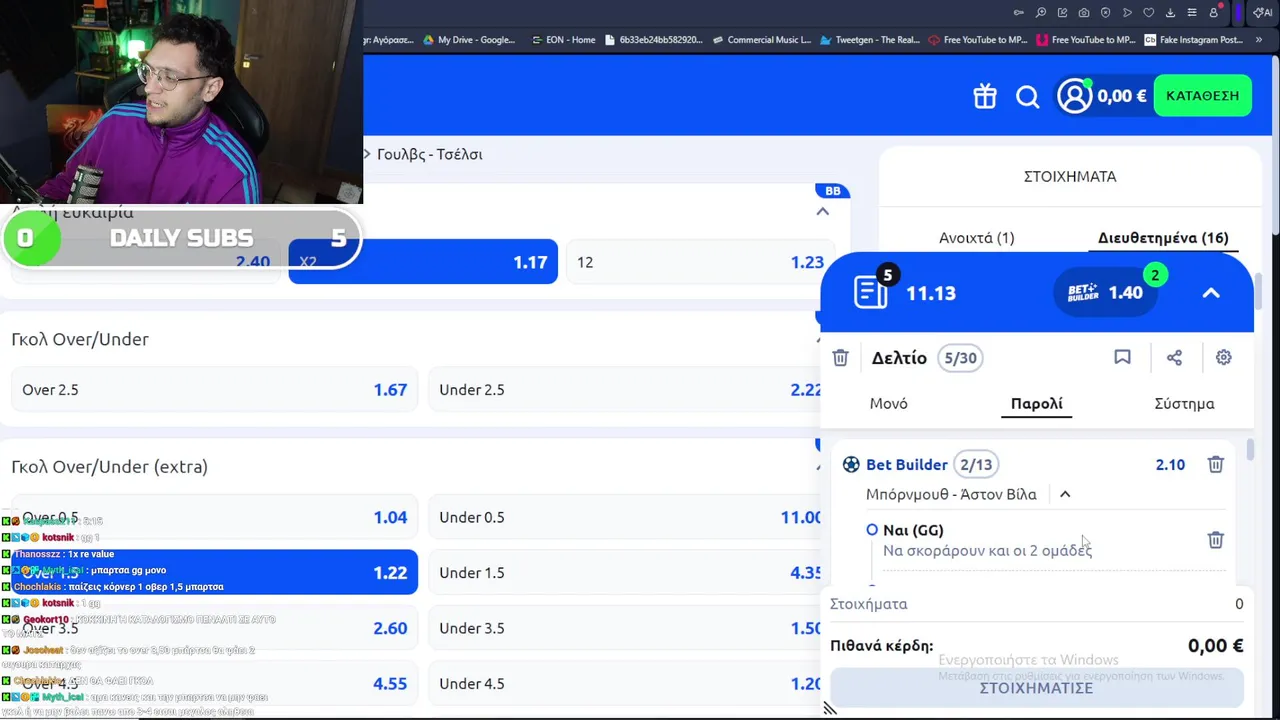Image resolution: width=1280 pixels, height=720 pixels.
Task: Open browser downloads icon
Action: 1171,13
